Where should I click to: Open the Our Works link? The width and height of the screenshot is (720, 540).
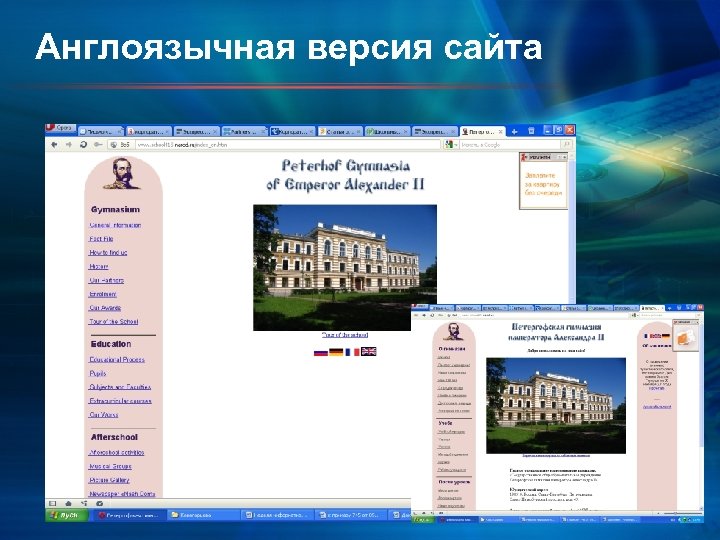click(x=104, y=415)
